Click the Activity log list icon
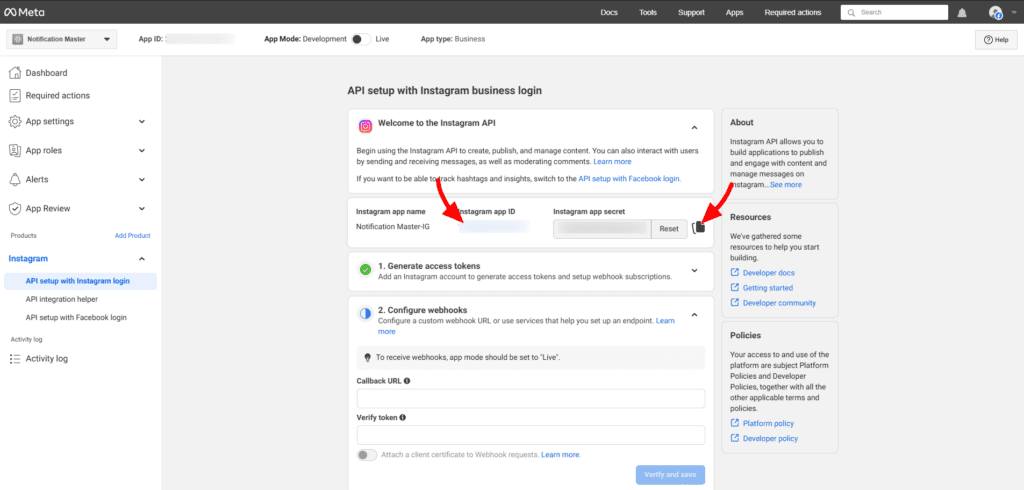The width and height of the screenshot is (1024, 490). click(x=15, y=359)
